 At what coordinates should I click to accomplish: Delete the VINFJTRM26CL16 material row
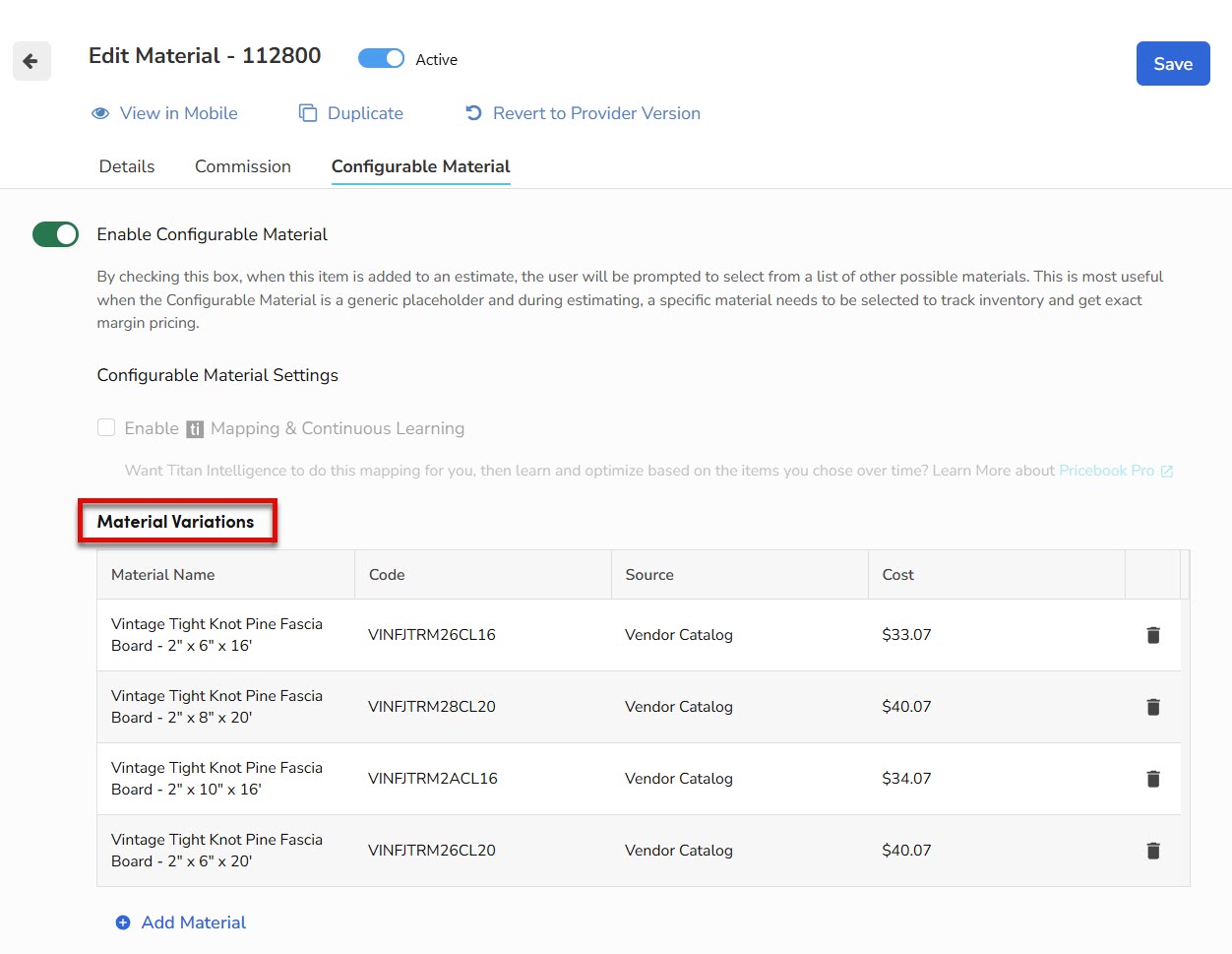[x=1153, y=635]
